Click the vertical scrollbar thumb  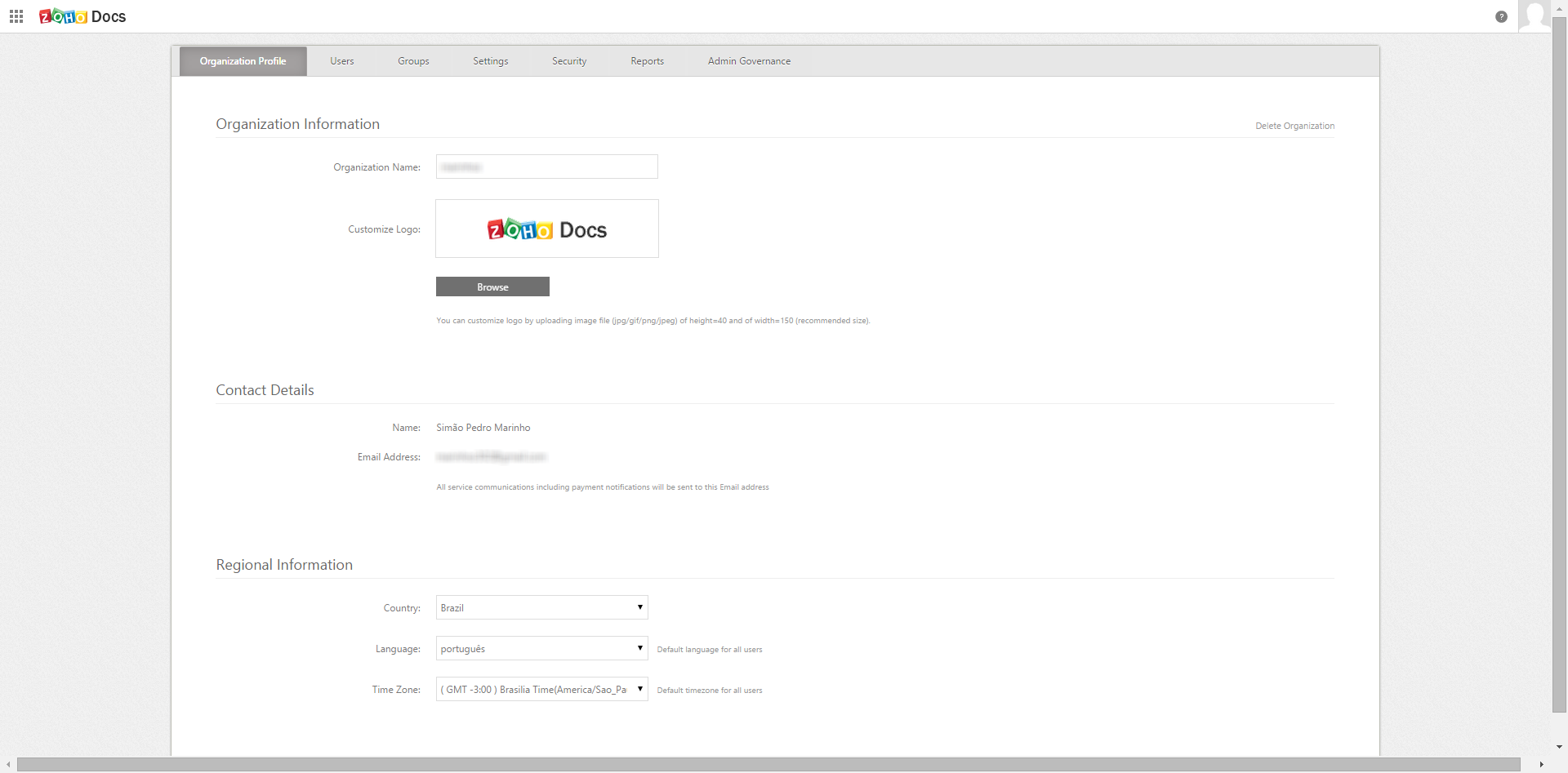tap(1559, 363)
